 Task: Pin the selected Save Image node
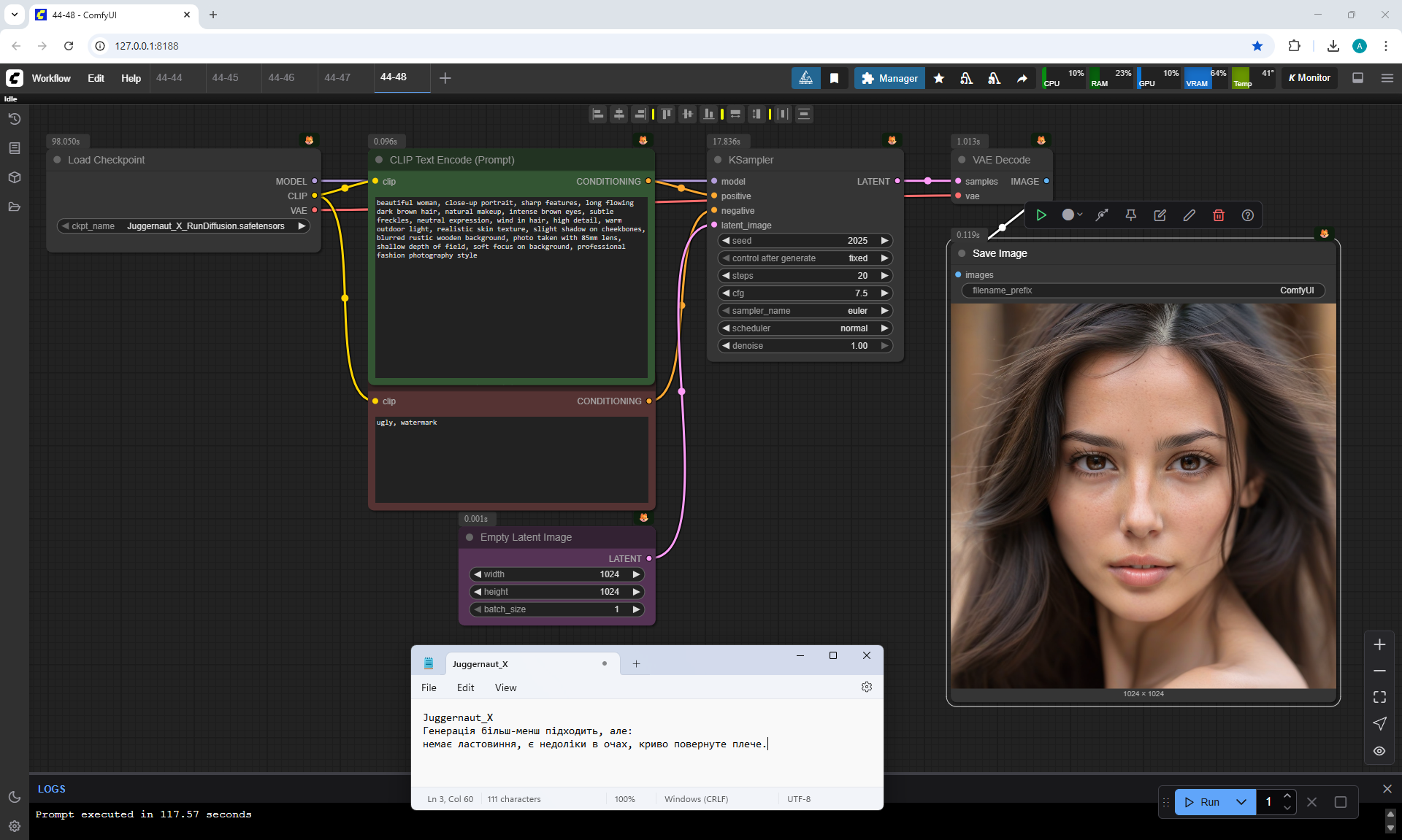(1130, 215)
